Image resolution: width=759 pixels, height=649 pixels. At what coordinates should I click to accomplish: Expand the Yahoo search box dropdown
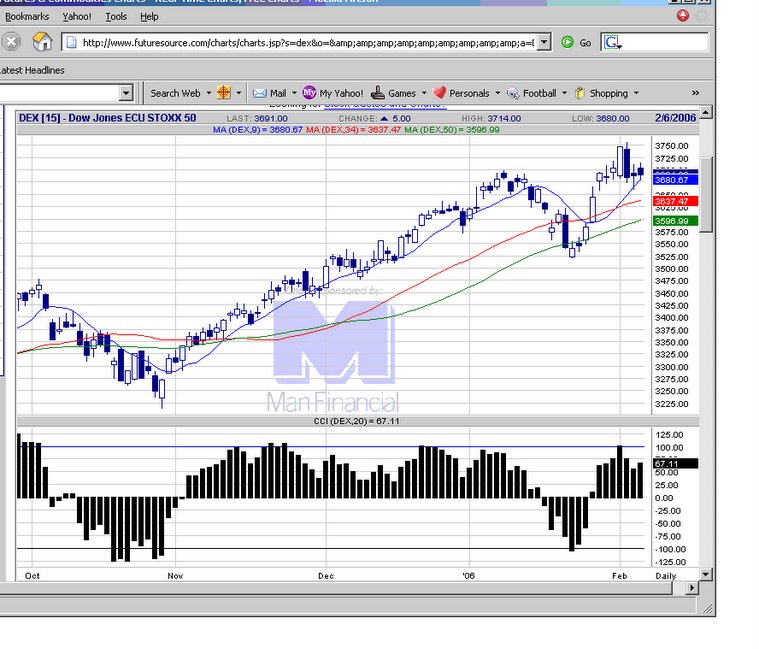(x=126, y=92)
